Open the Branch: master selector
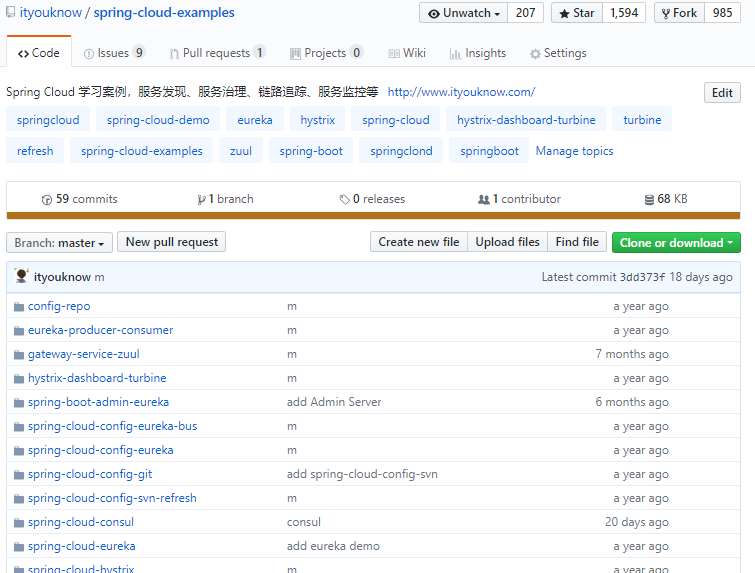 [x=59, y=243]
